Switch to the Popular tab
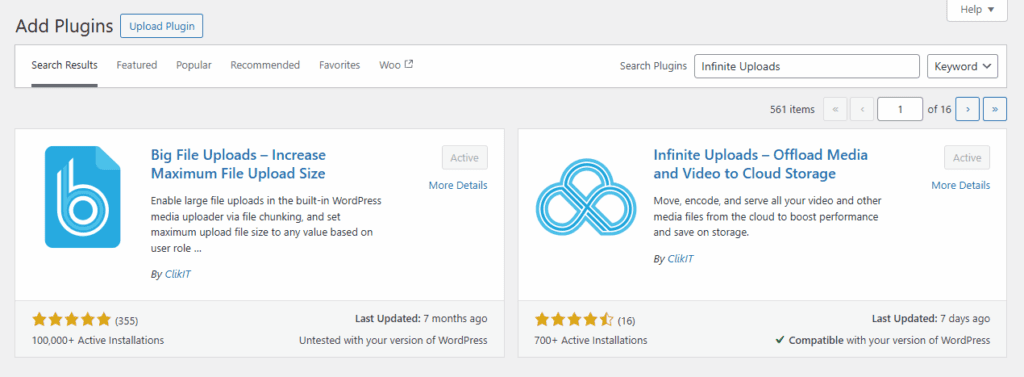This screenshot has width=1024, height=377. pyautogui.click(x=194, y=65)
